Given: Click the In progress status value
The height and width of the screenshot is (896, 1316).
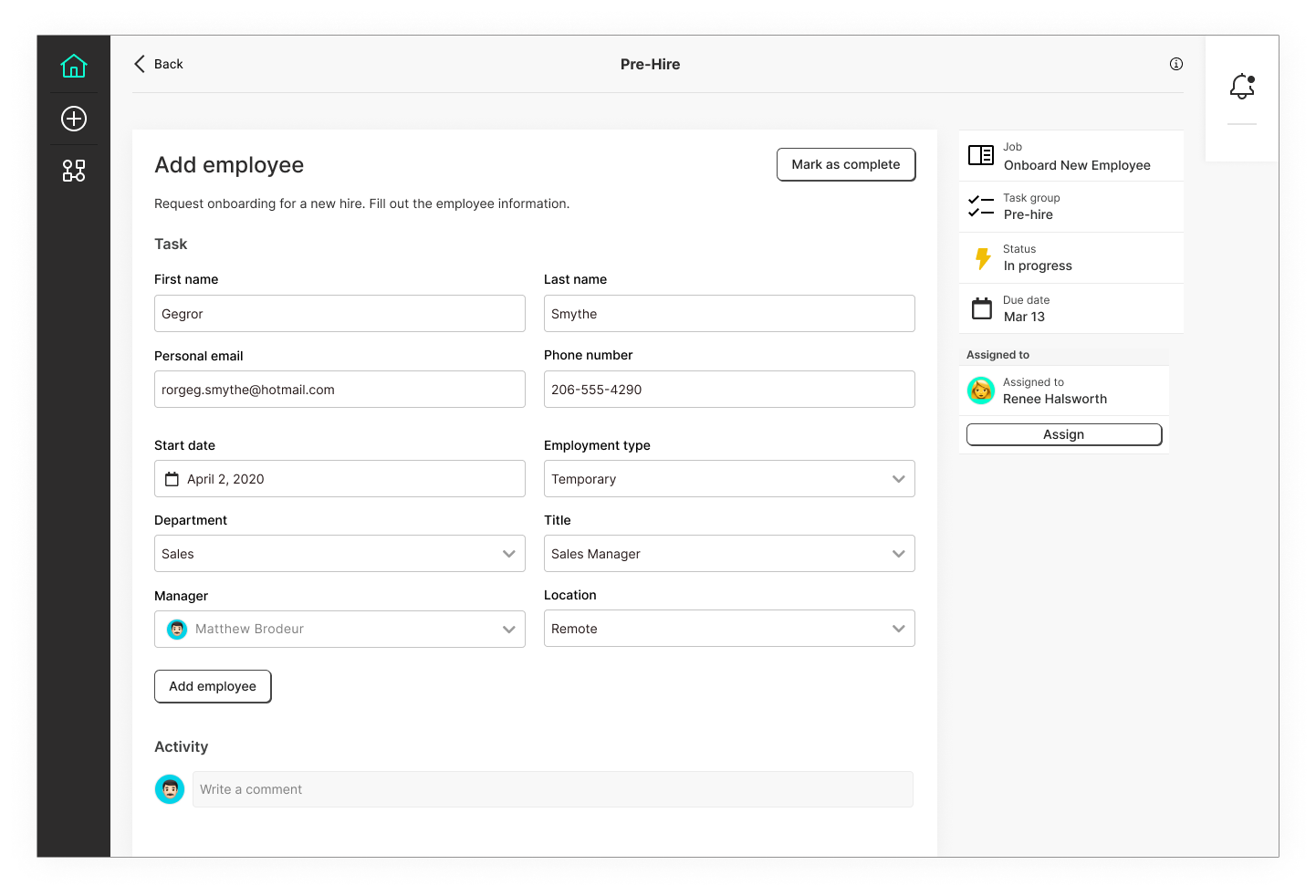Looking at the screenshot, I should pos(1038,266).
